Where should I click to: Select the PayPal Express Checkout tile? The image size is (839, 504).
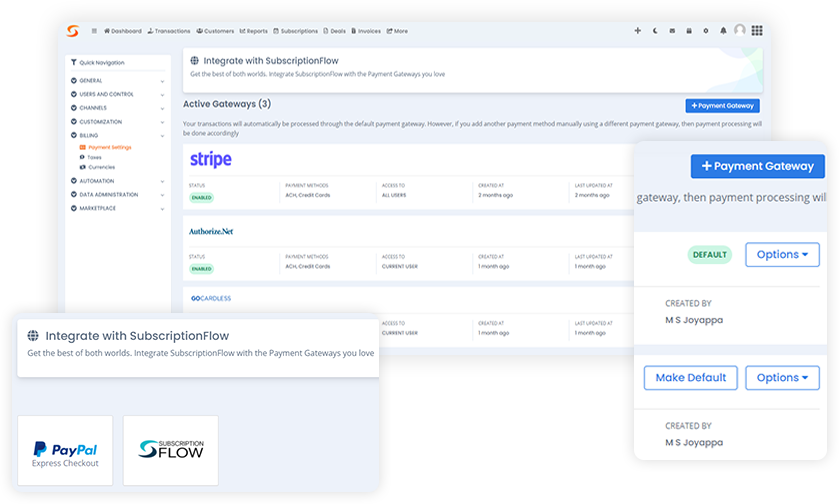pos(65,450)
